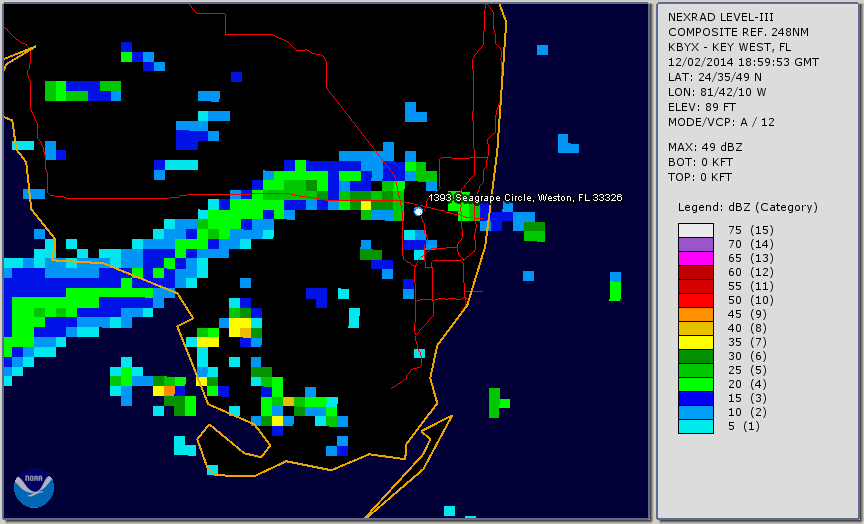
Task: Click the NOAA logo icon
Action: (34, 488)
